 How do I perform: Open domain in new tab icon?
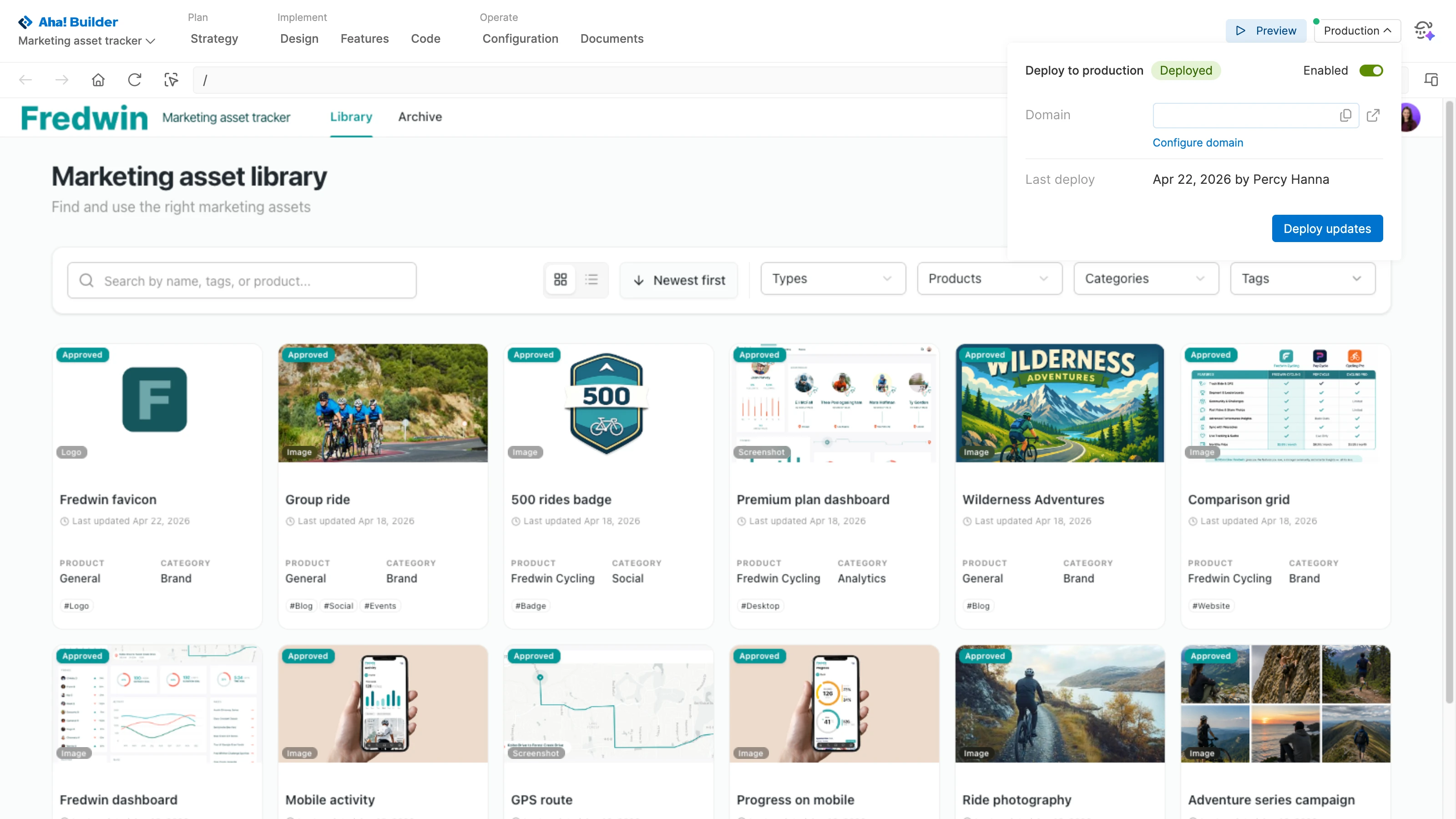(1373, 115)
